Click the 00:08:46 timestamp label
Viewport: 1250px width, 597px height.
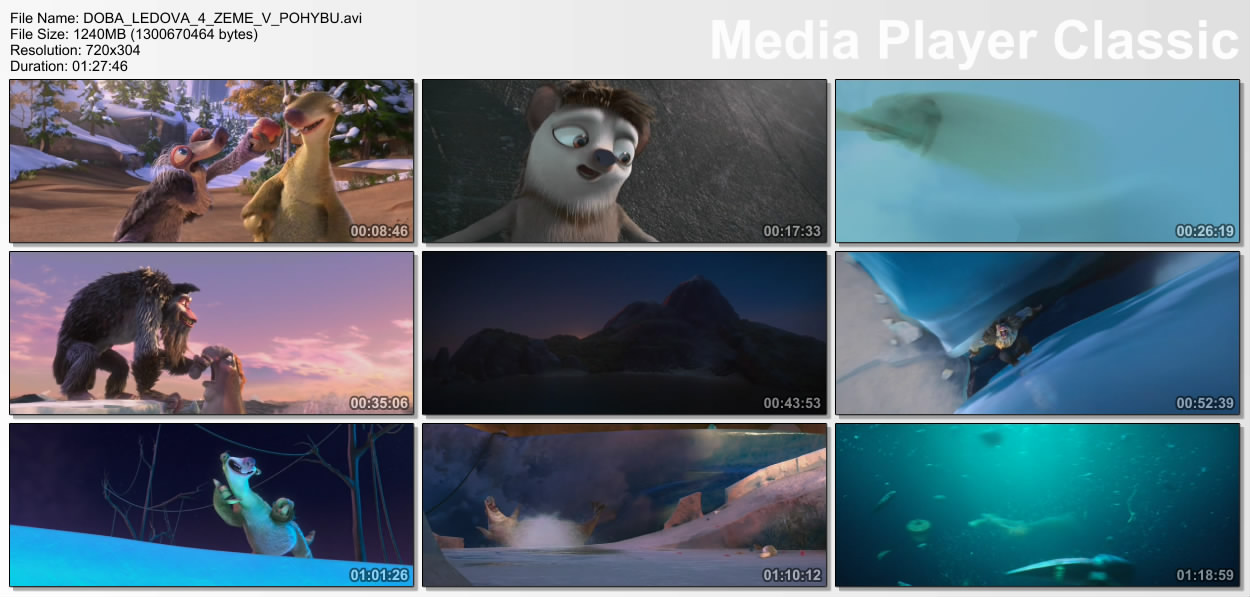coord(379,232)
